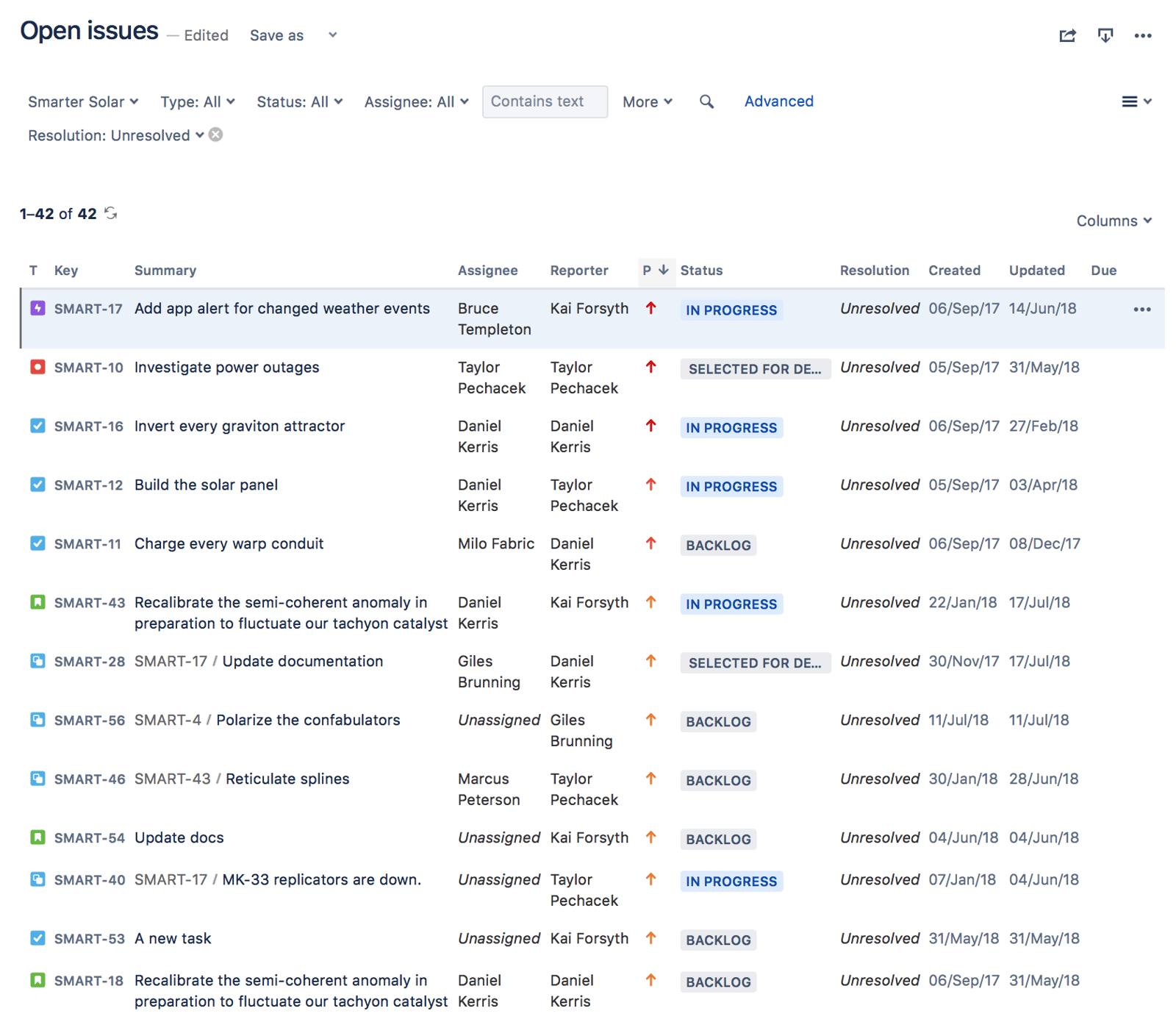Click the search magnifier icon beside filters
The height and width of the screenshot is (1022, 1176).
(706, 101)
